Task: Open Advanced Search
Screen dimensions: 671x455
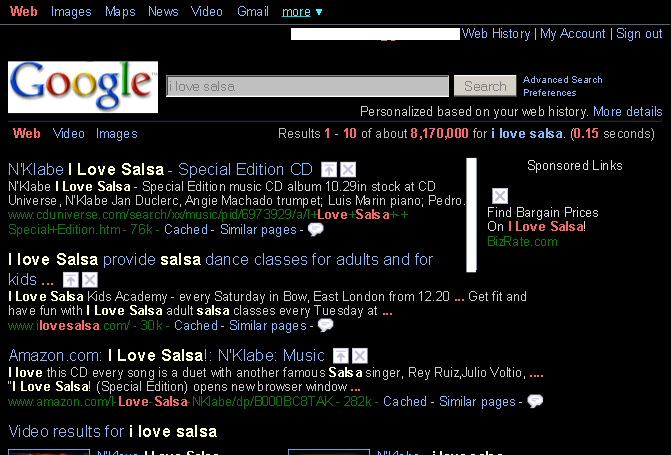Action: tap(562, 80)
